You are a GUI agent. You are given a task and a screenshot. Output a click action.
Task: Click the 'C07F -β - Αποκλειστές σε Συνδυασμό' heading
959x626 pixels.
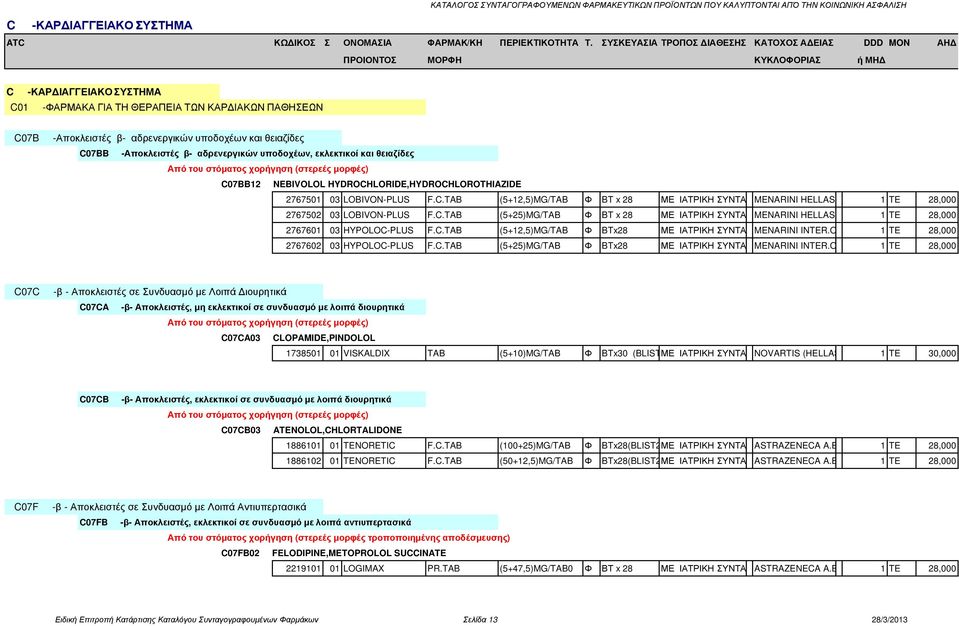[x=164, y=507]
